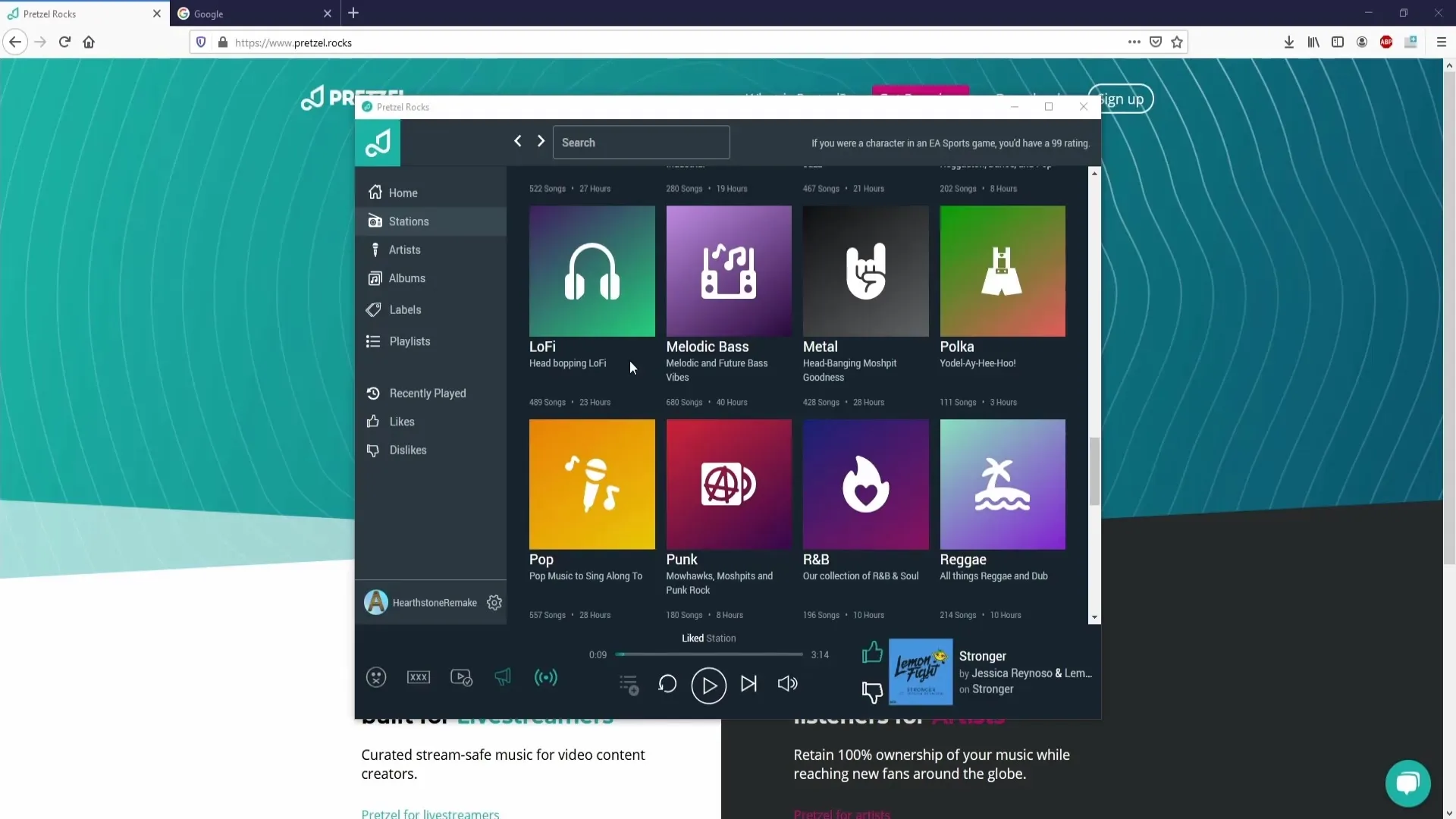1456x819 pixels.
Task: Toggle the broadcast radio mode icon
Action: point(546,677)
